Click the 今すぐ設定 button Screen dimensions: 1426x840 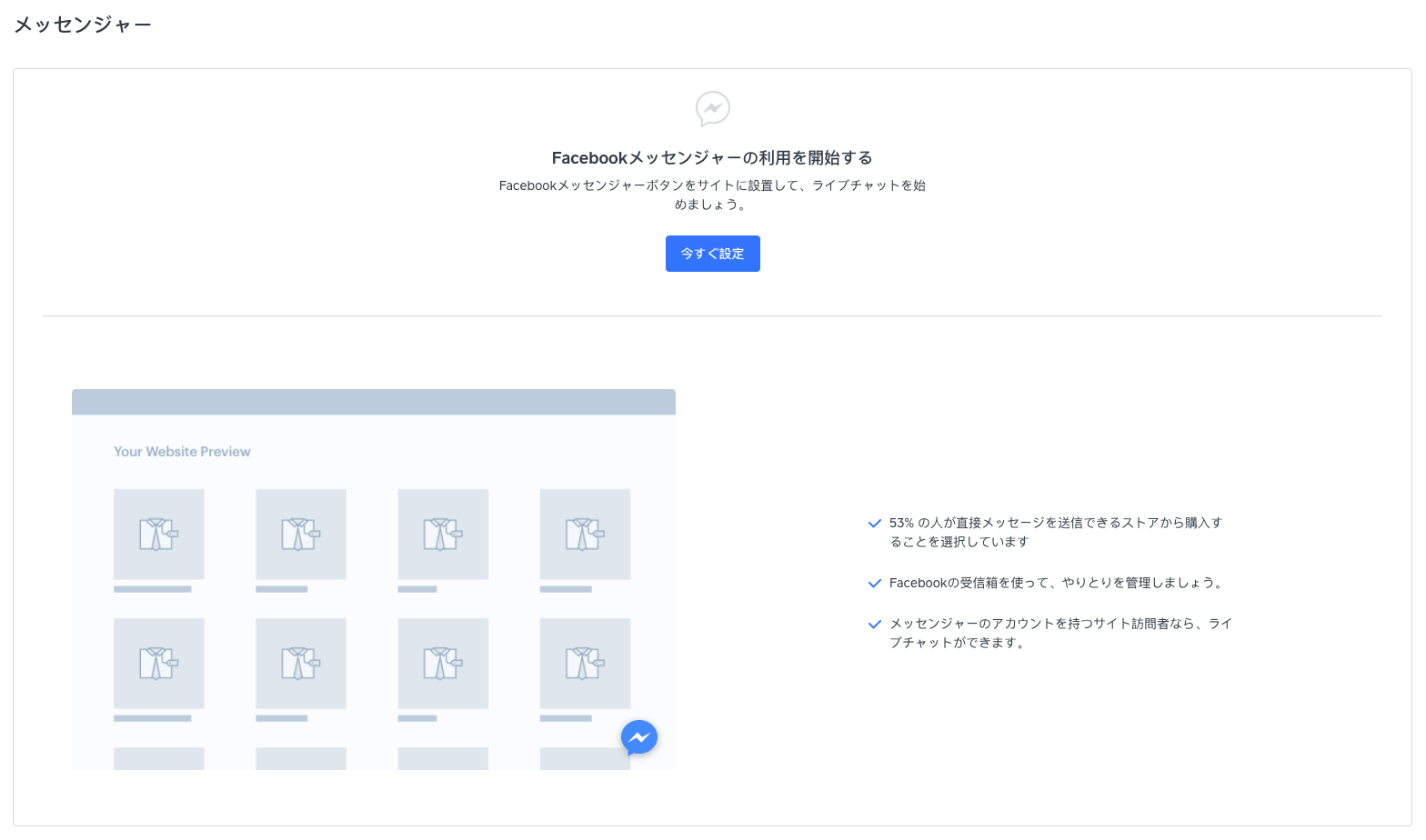[x=712, y=254]
